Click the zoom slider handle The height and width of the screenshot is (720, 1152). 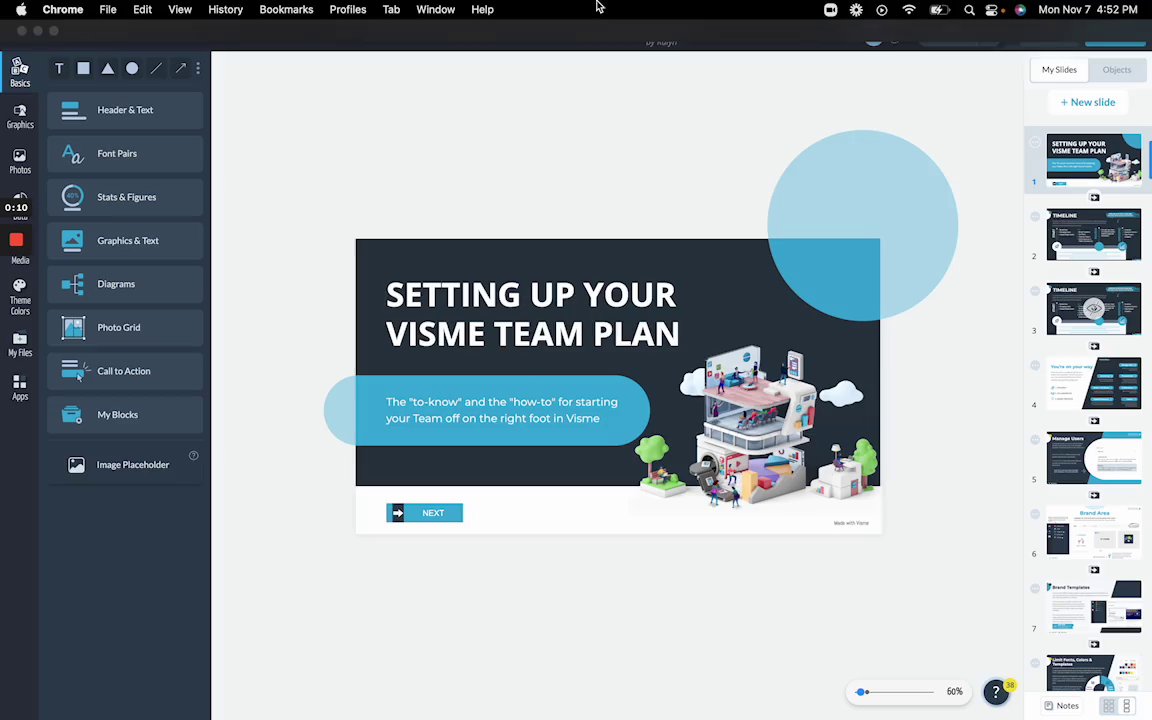861,692
